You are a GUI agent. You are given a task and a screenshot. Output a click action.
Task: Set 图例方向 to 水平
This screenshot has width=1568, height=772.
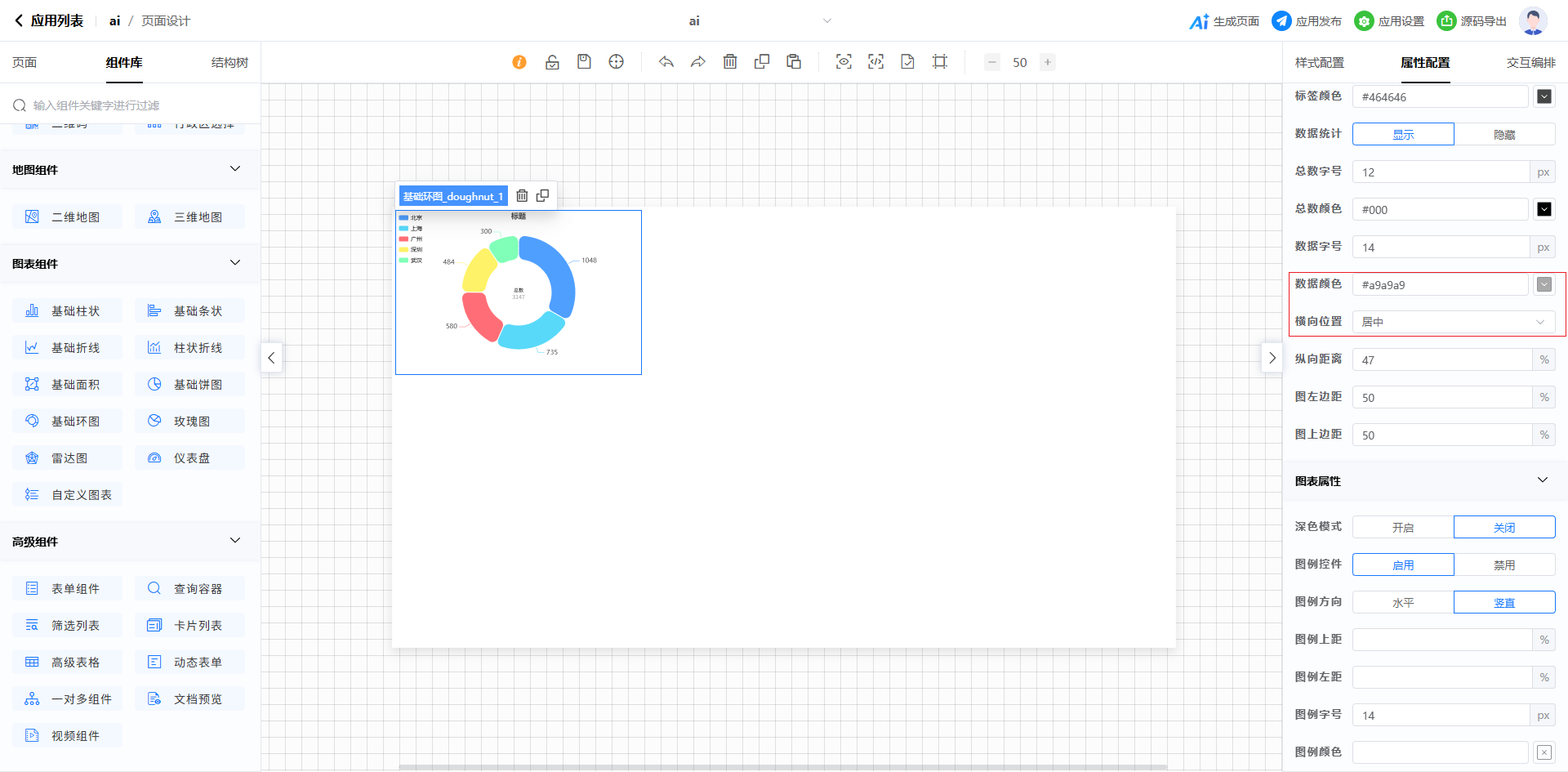click(x=1402, y=603)
